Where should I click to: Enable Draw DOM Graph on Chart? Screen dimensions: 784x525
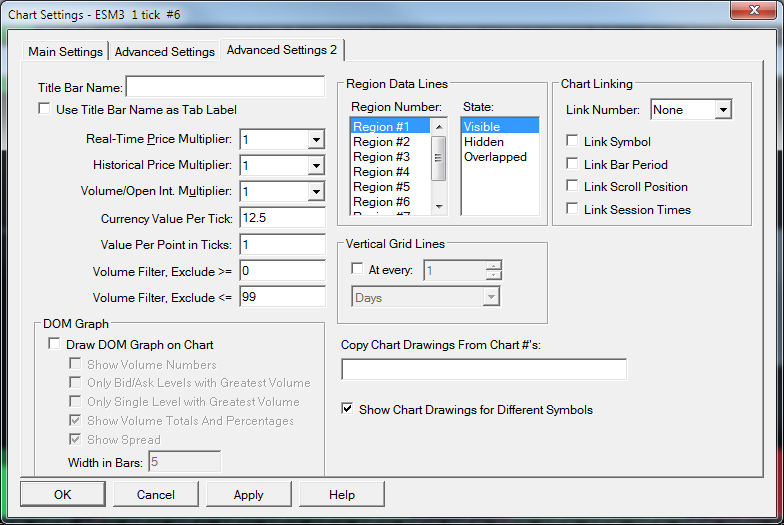point(54,344)
